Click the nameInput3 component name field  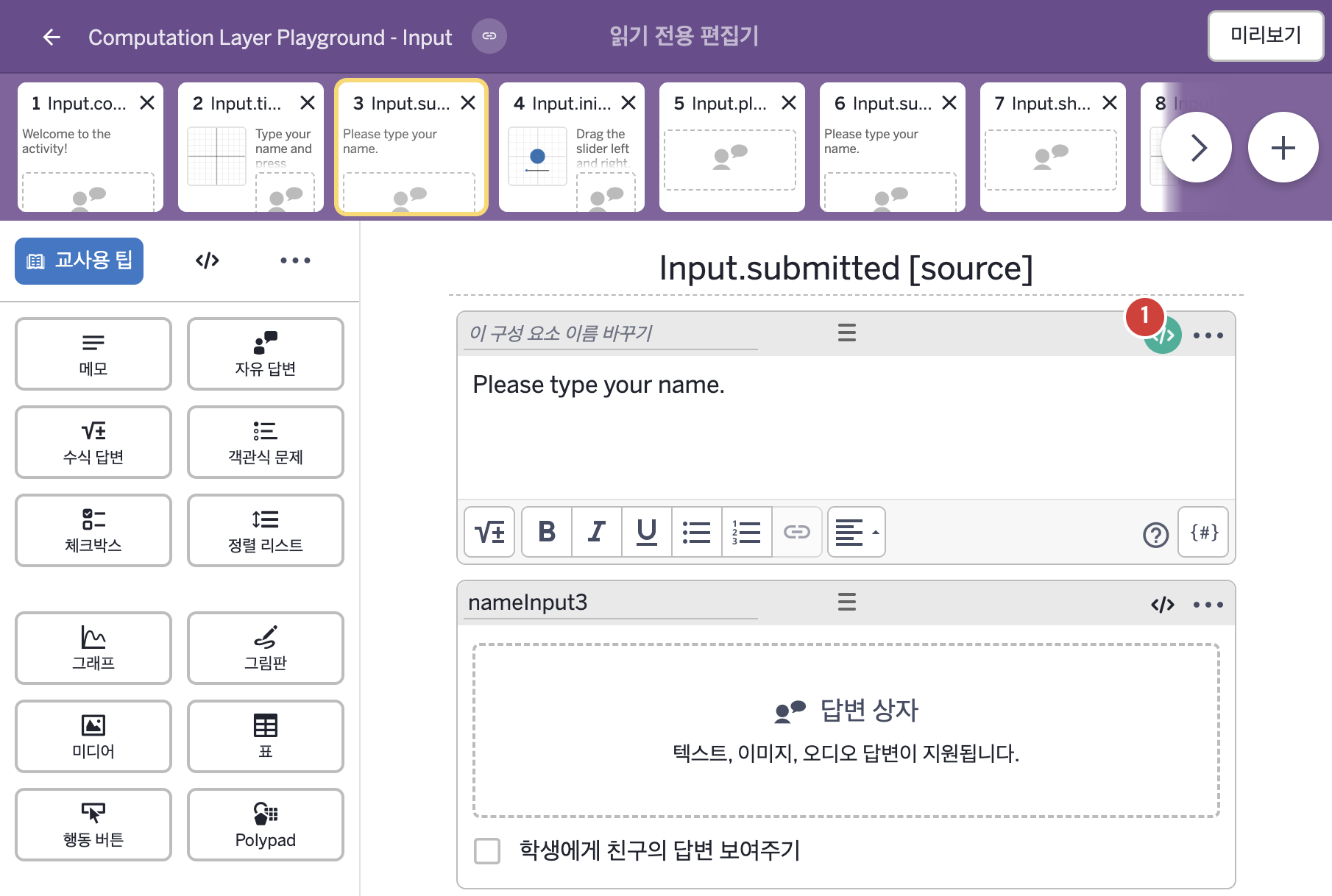(x=611, y=603)
